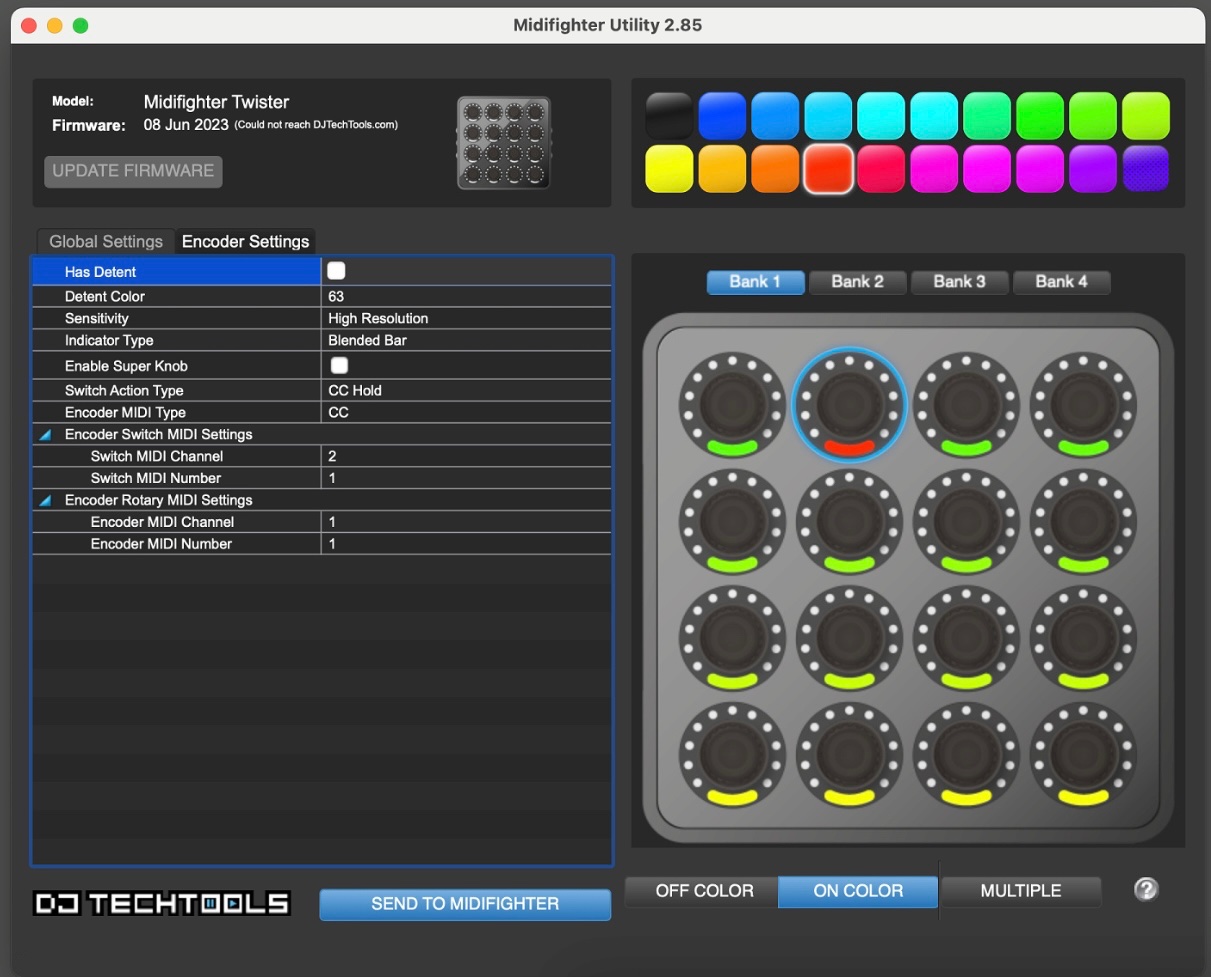Switch to Bank 3
Screen dimensions: 1211x977
click(x=959, y=282)
